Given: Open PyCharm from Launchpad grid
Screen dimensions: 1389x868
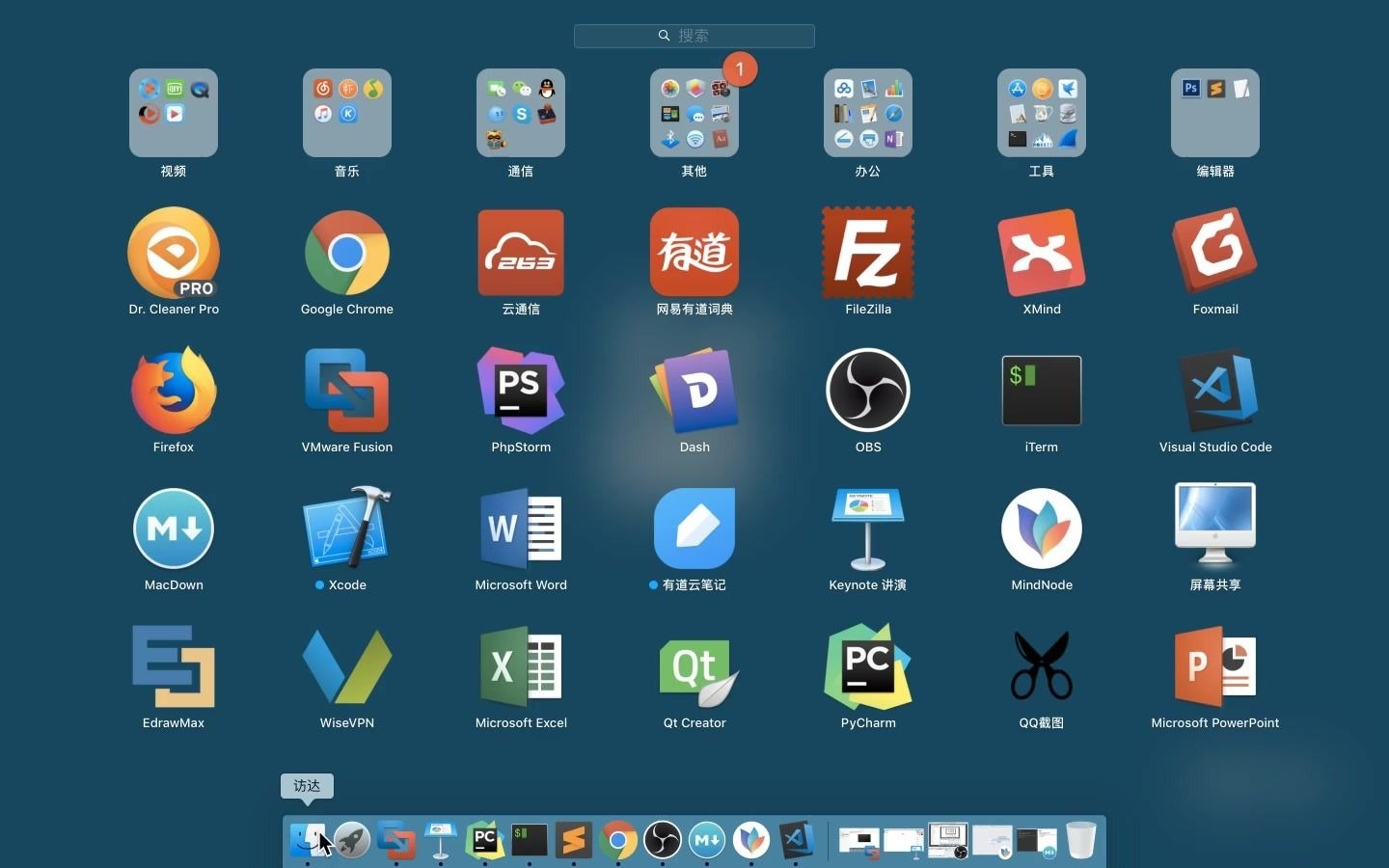Looking at the screenshot, I should pyautogui.click(x=868, y=666).
